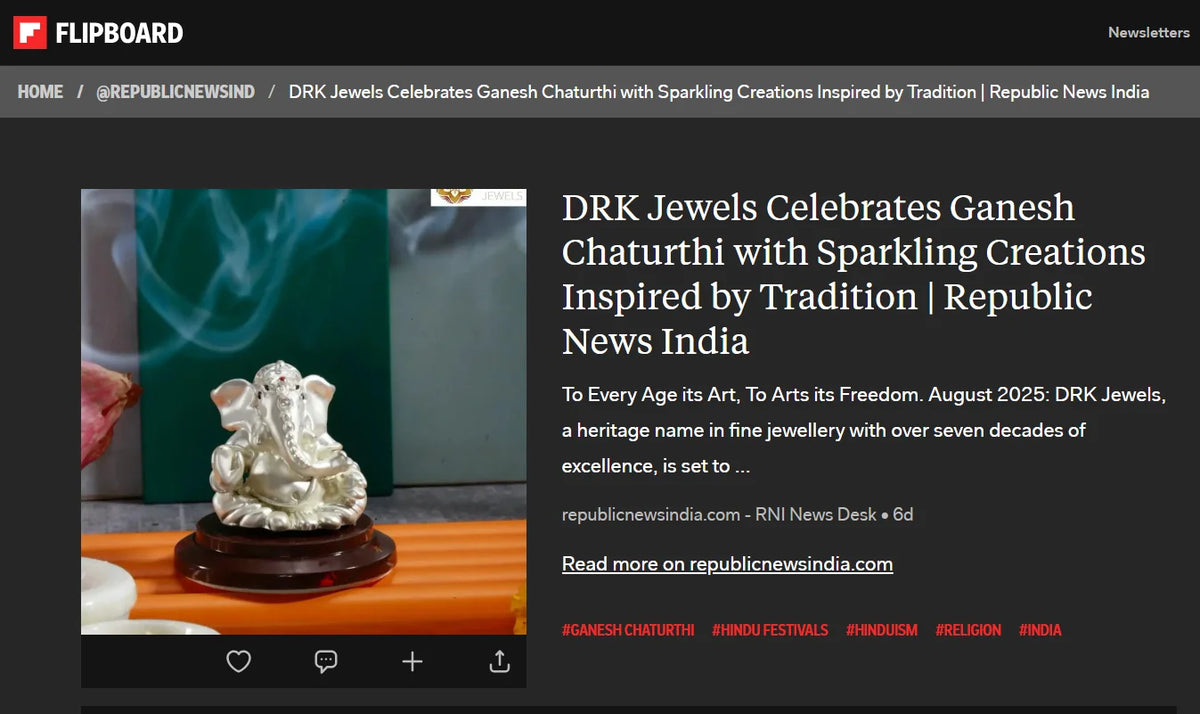Open the #INDIA topic tag

[x=1040, y=630]
